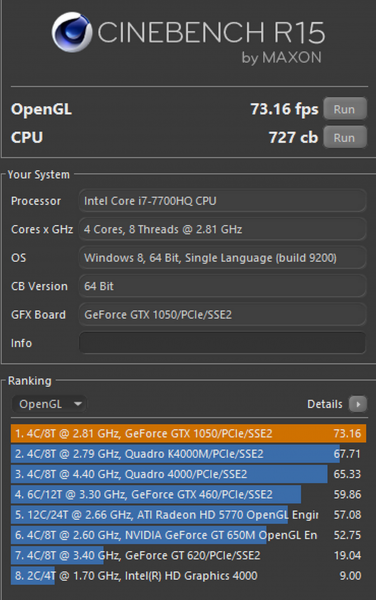Click the GFX Board GeForce GTX 1050 field
376x600 pixels.
tap(222, 315)
